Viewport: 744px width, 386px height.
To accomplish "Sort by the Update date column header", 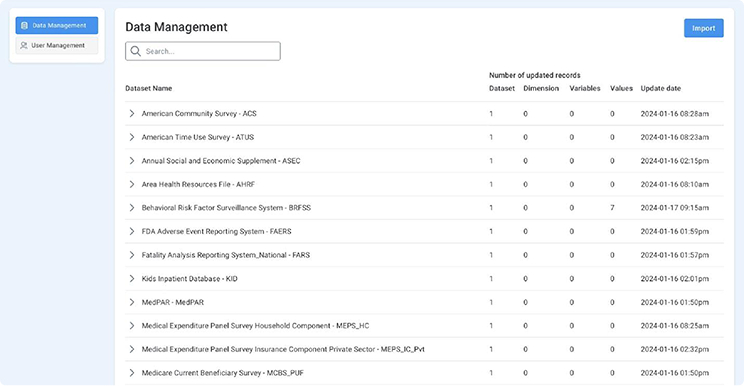I will 660,88.
